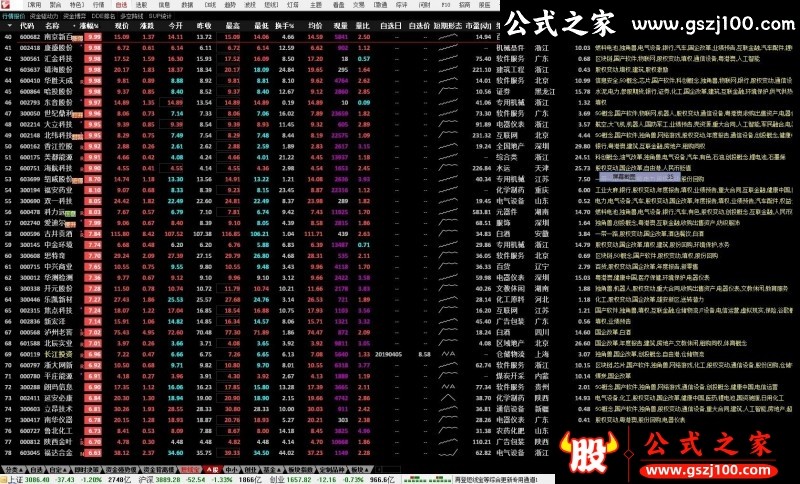The image size is (800, 484).
Task: Select the 定制品种 bottom tab
Action: 332,469
